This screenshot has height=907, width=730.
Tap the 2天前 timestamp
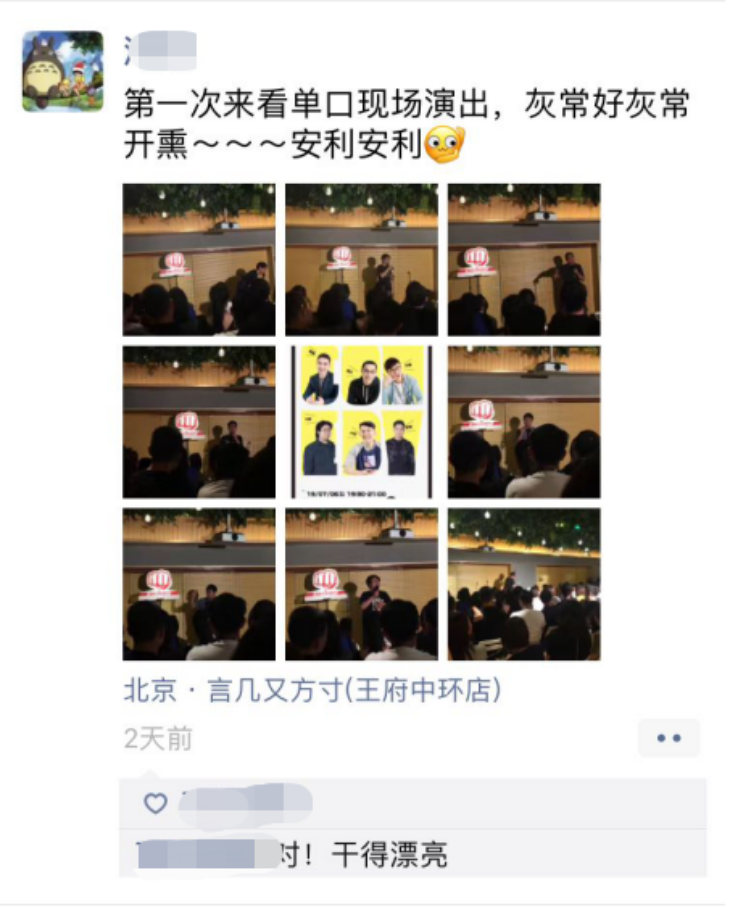(x=158, y=739)
